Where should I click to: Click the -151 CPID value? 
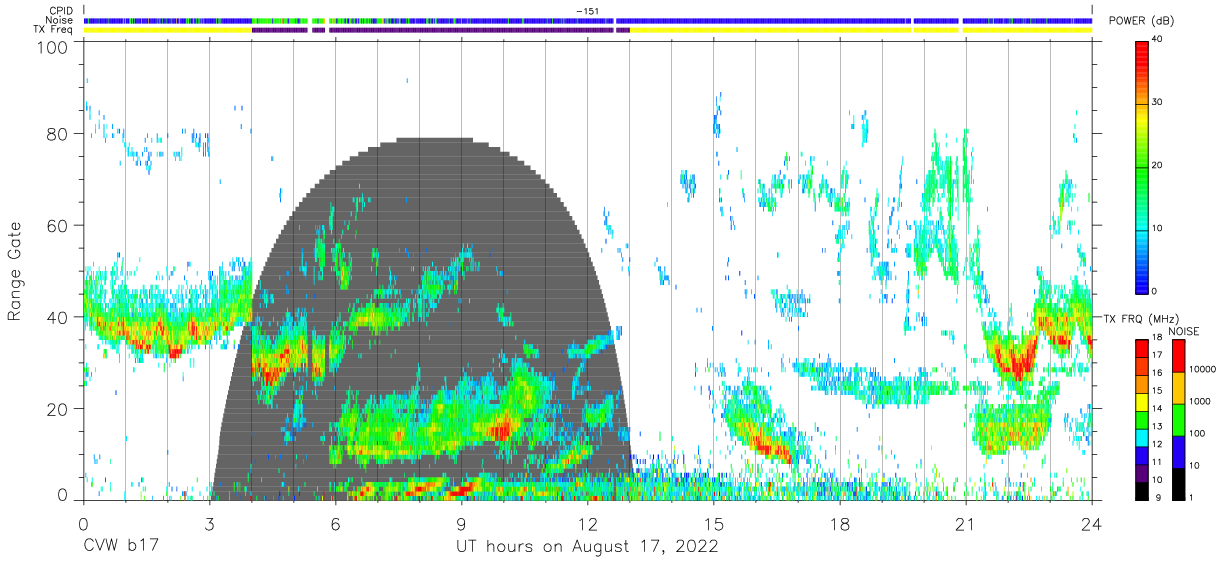[587, 11]
